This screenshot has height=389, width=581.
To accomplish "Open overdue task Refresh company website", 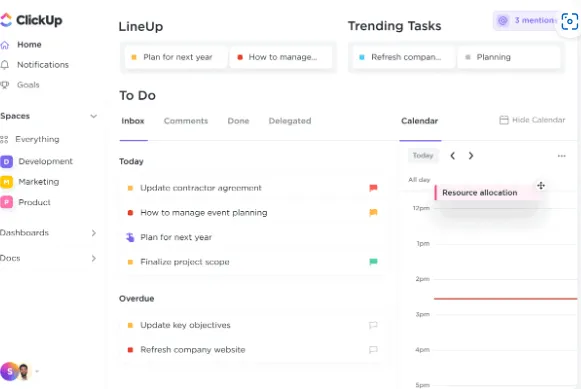I will [192, 350].
